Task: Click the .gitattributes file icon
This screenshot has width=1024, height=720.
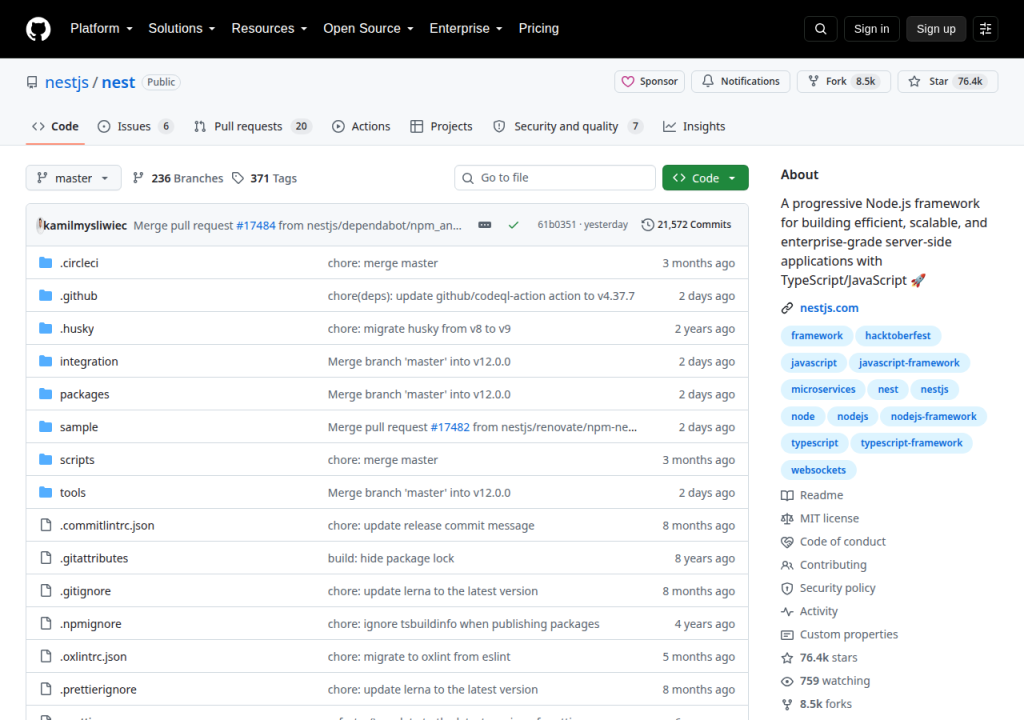Action: (45, 557)
